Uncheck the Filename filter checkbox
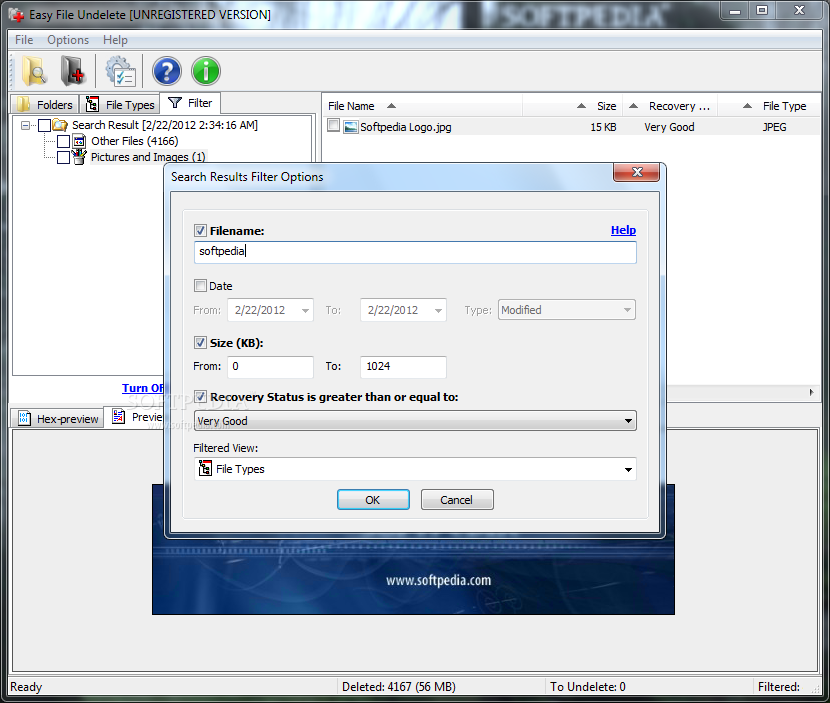 [x=200, y=231]
